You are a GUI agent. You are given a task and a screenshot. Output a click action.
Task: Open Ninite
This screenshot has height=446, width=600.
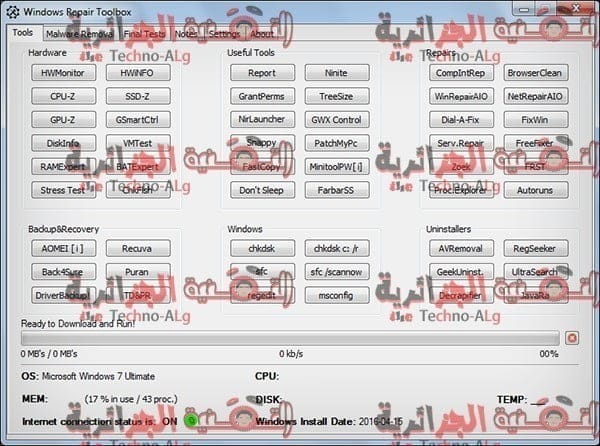click(x=337, y=73)
